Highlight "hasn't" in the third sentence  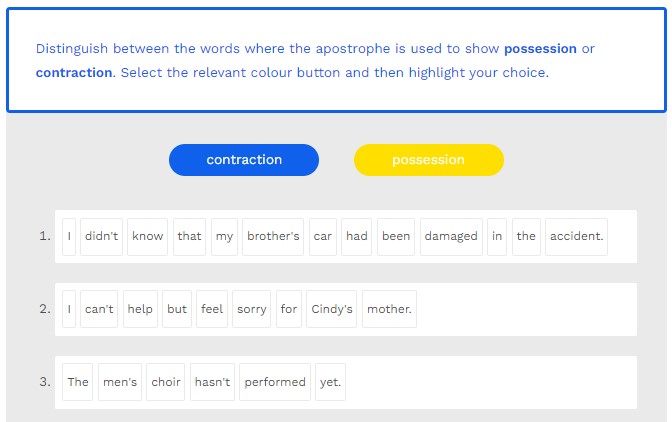point(212,383)
